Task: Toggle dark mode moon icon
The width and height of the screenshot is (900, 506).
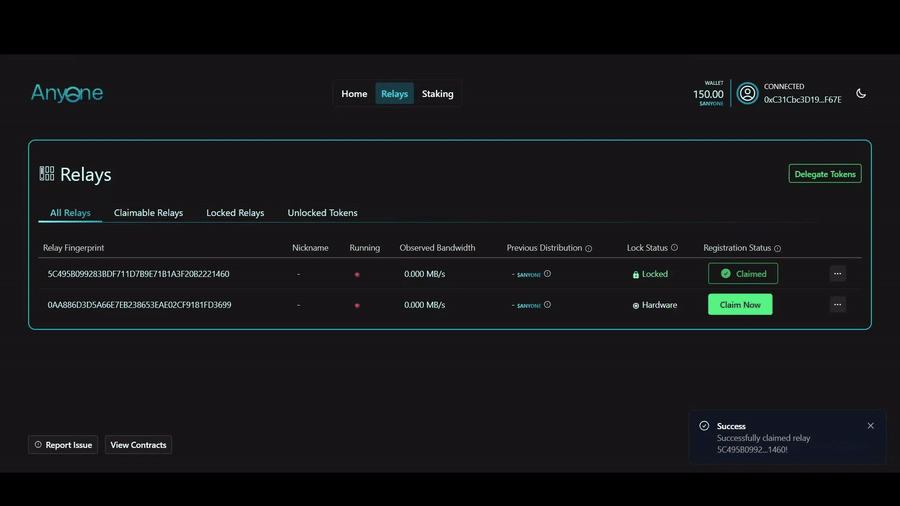Action: [861, 94]
